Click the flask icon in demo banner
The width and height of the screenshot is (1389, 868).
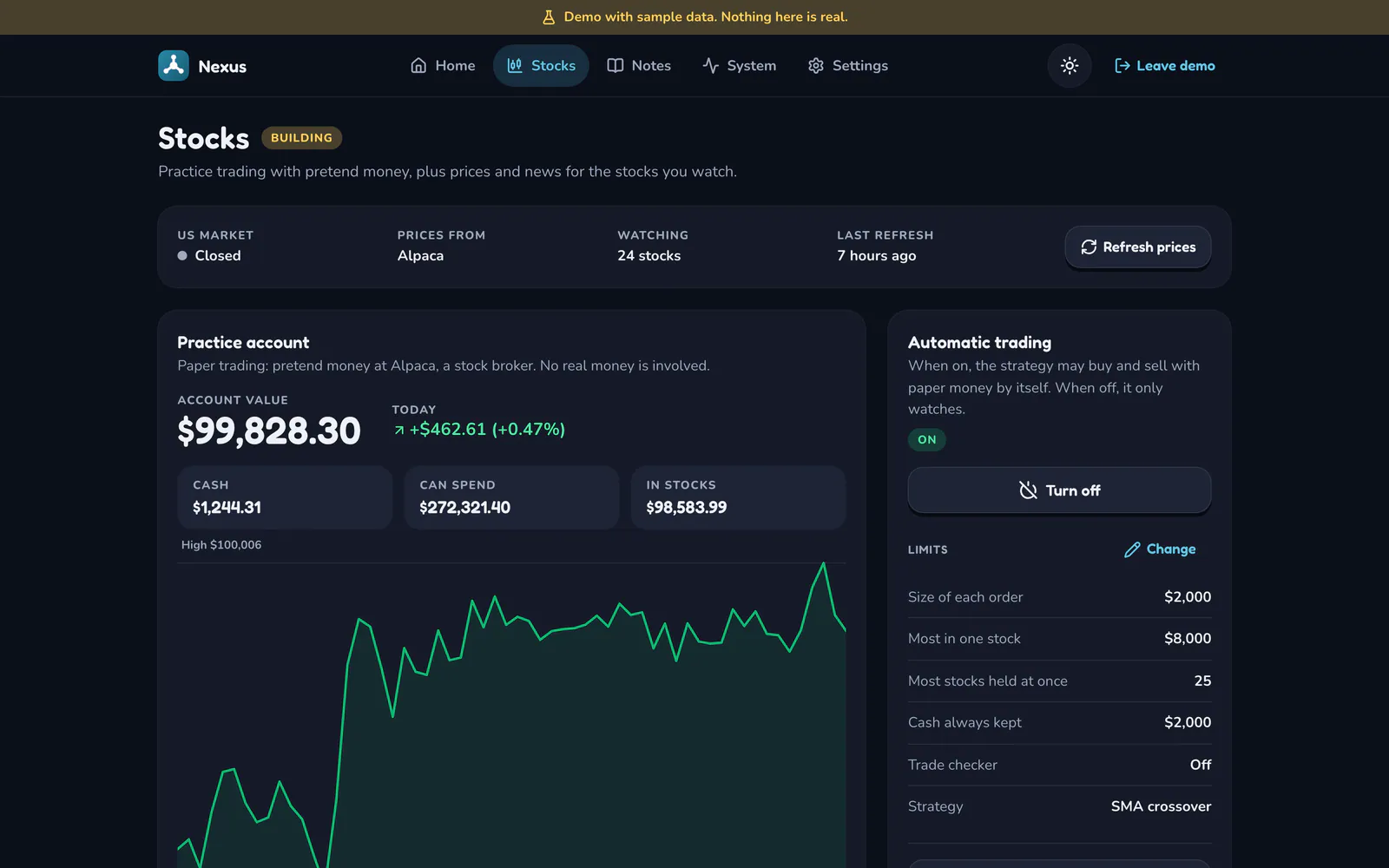coord(549,17)
